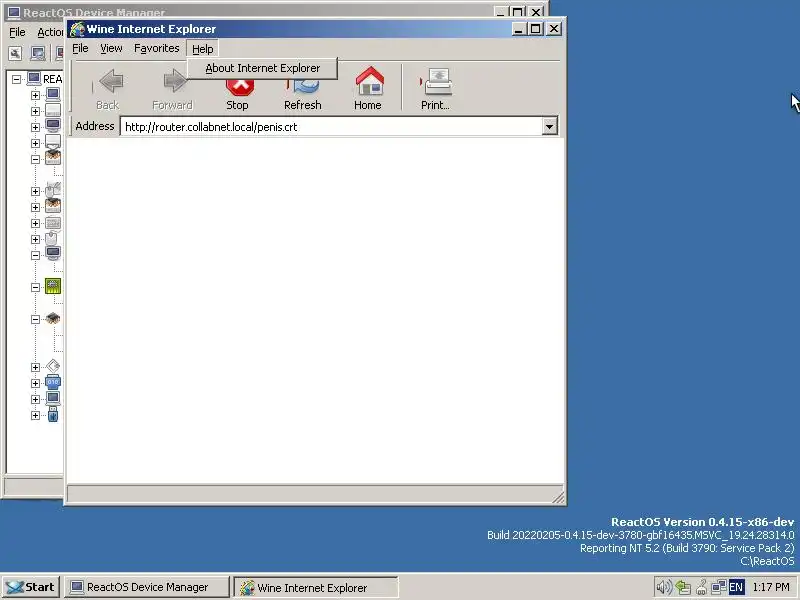
Task: Minimize the Wine Internet Explorer window
Action: pyautogui.click(x=519, y=29)
